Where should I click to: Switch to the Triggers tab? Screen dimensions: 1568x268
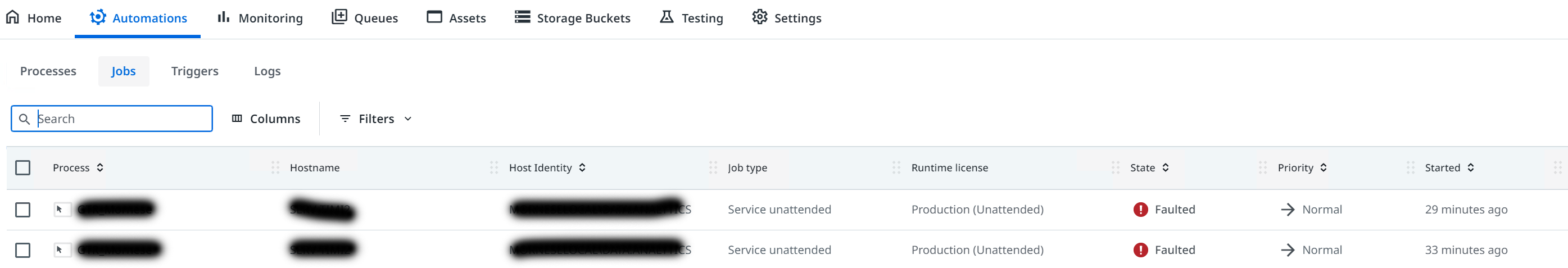click(x=195, y=71)
